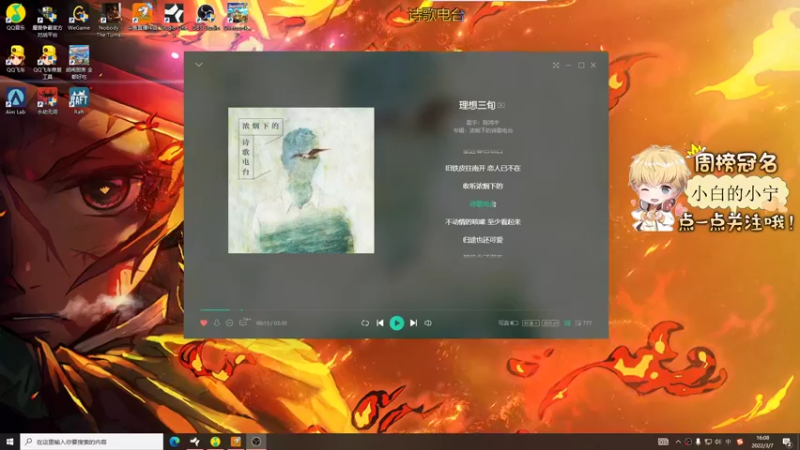Image resolution: width=800 pixels, height=450 pixels.
Task: Open QQ音乐 desktop shortcut
Action: click(16, 17)
